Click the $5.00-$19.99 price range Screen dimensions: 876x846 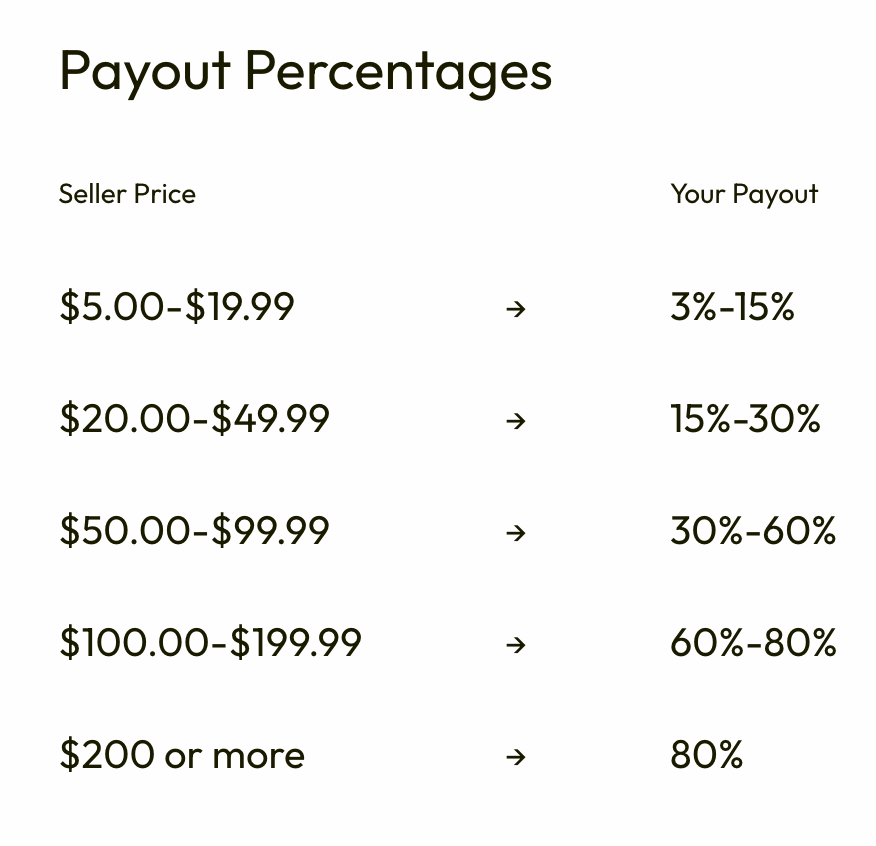click(177, 307)
